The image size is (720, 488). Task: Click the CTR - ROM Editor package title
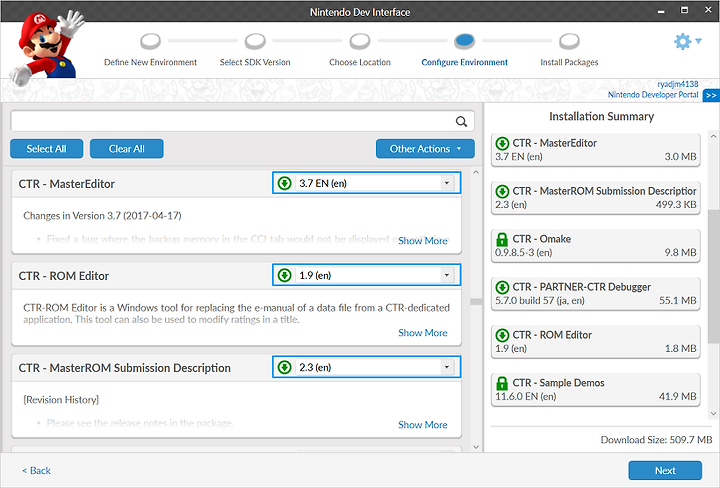pos(64,276)
